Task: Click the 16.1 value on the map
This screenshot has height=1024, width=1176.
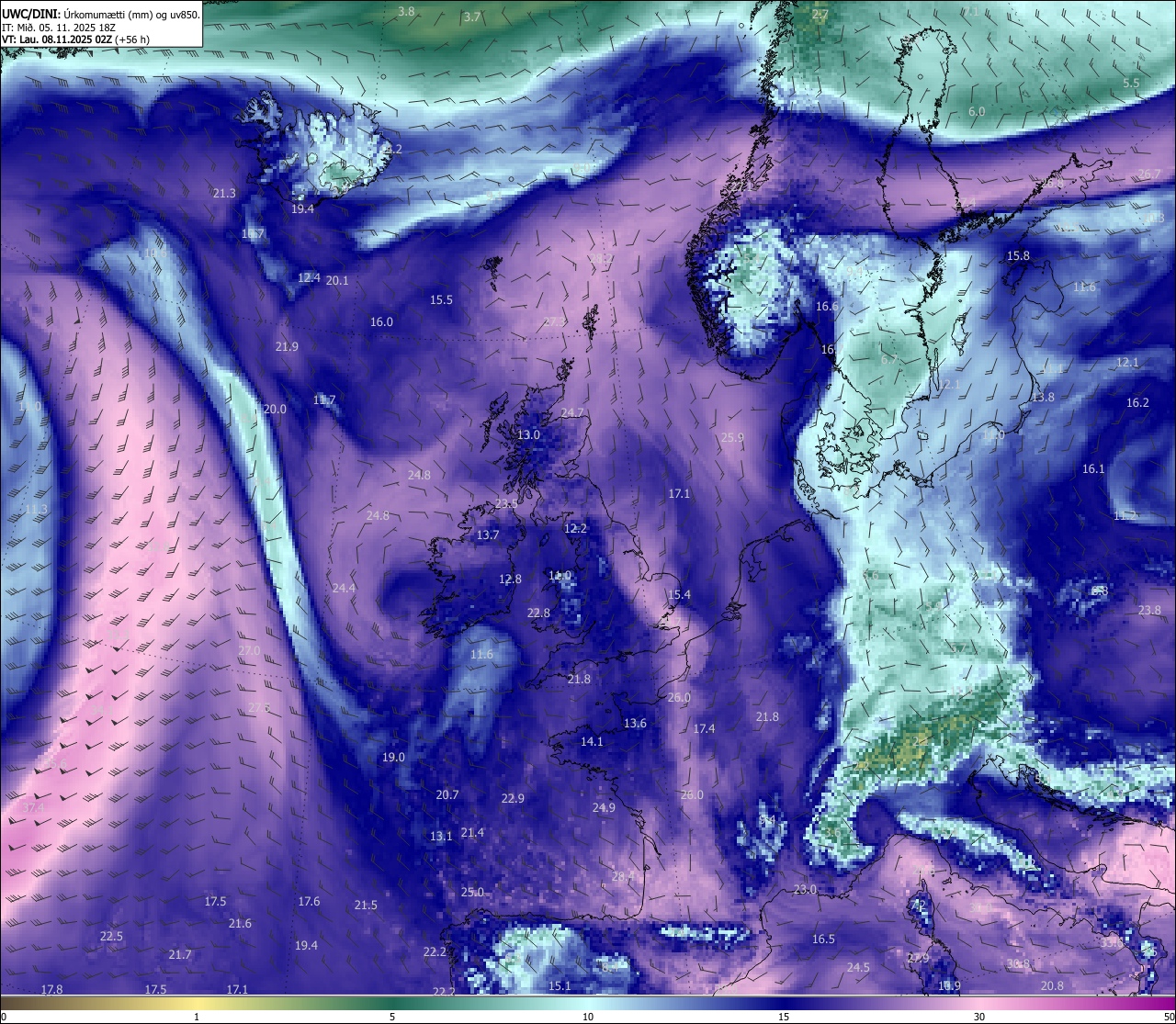Action: point(1093,468)
